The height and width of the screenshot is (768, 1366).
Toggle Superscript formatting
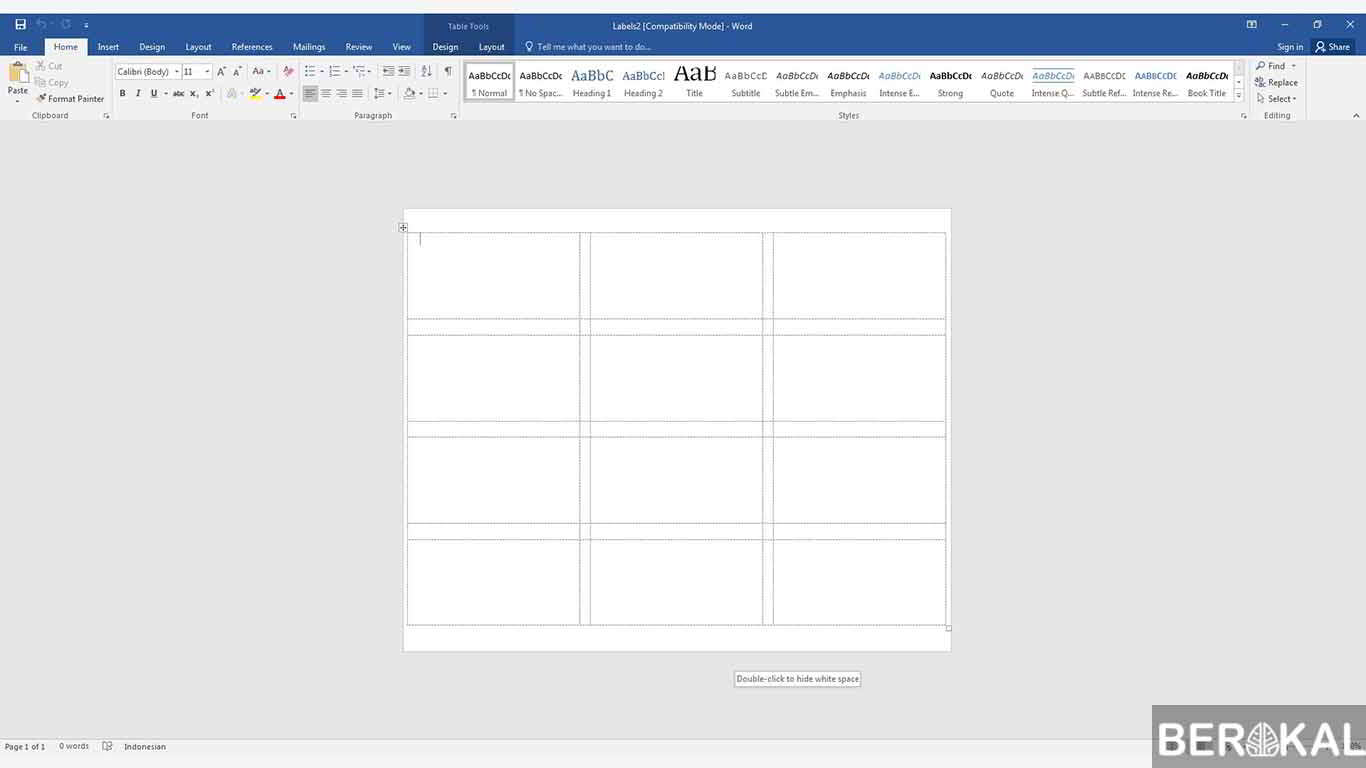pos(209,94)
